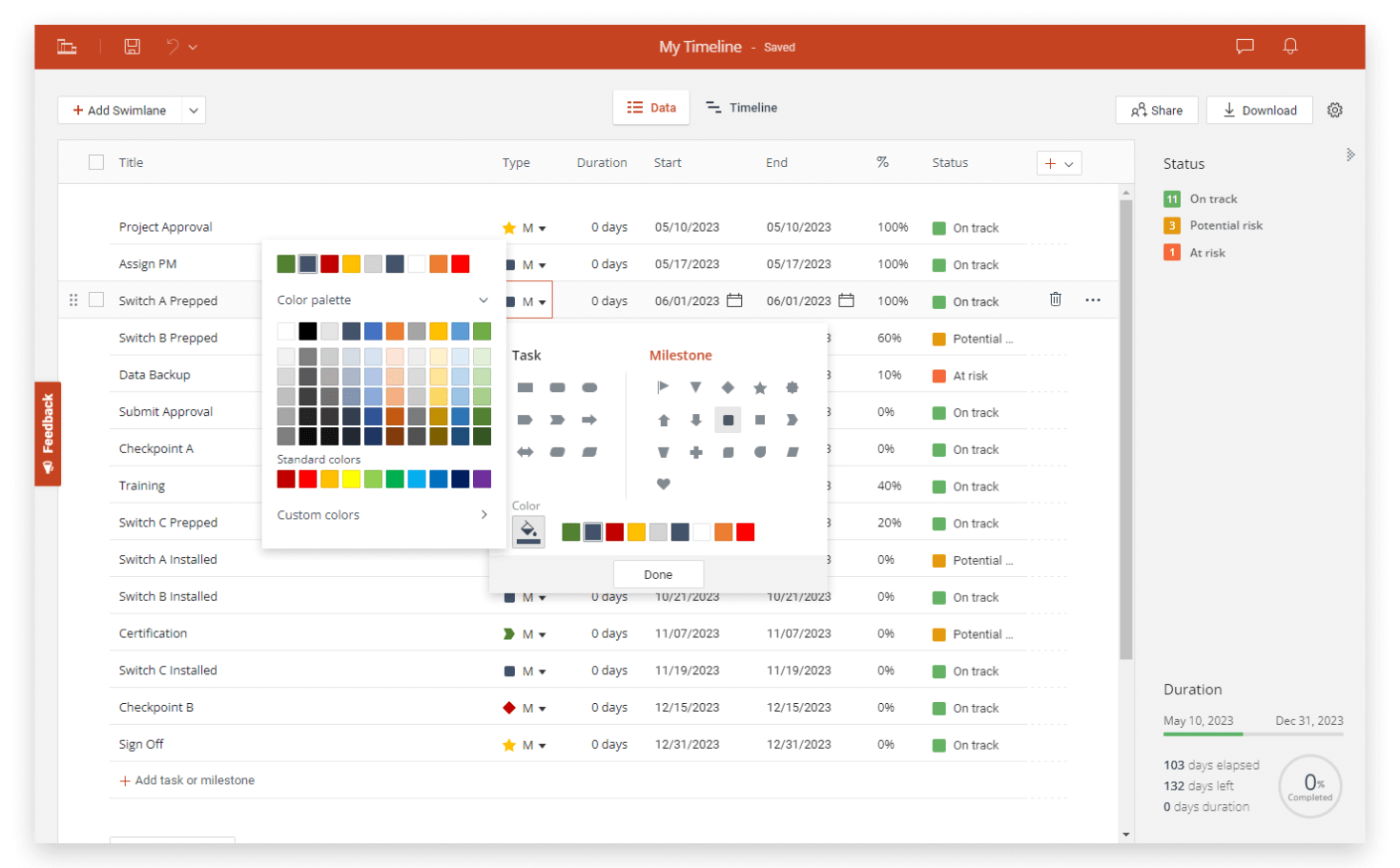Check the select-all checkbox in header
The width and height of the screenshot is (1400, 868).
pos(95,161)
